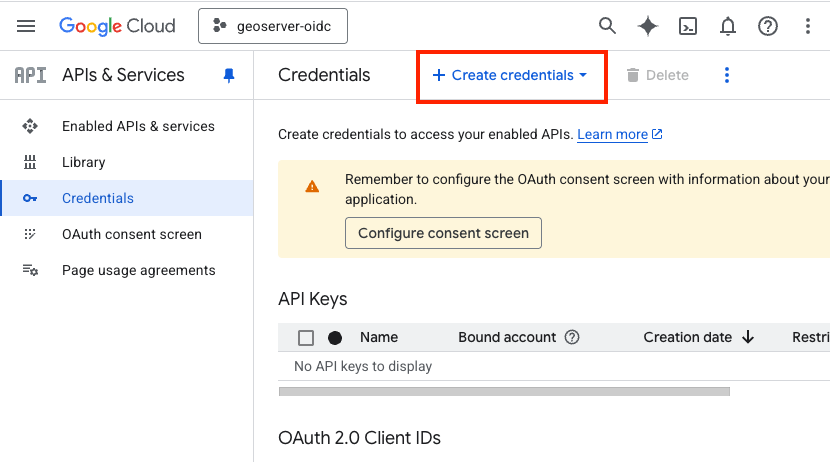Image resolution: width=830 pixels, height=462 pixels.
Task: Click the Bound account help icon
Action: coord(572,338)
